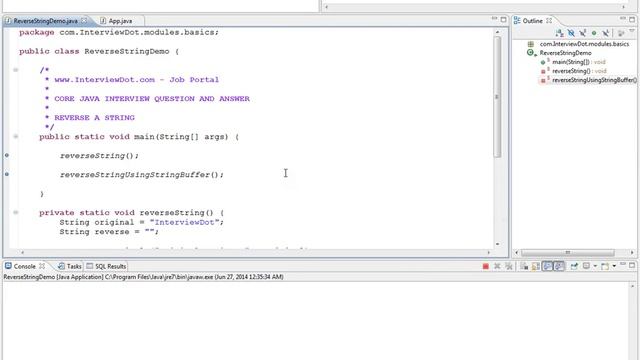640x360 pixels.
Task: Remove launch using the single X icon
Action: [x=497, y=266]
